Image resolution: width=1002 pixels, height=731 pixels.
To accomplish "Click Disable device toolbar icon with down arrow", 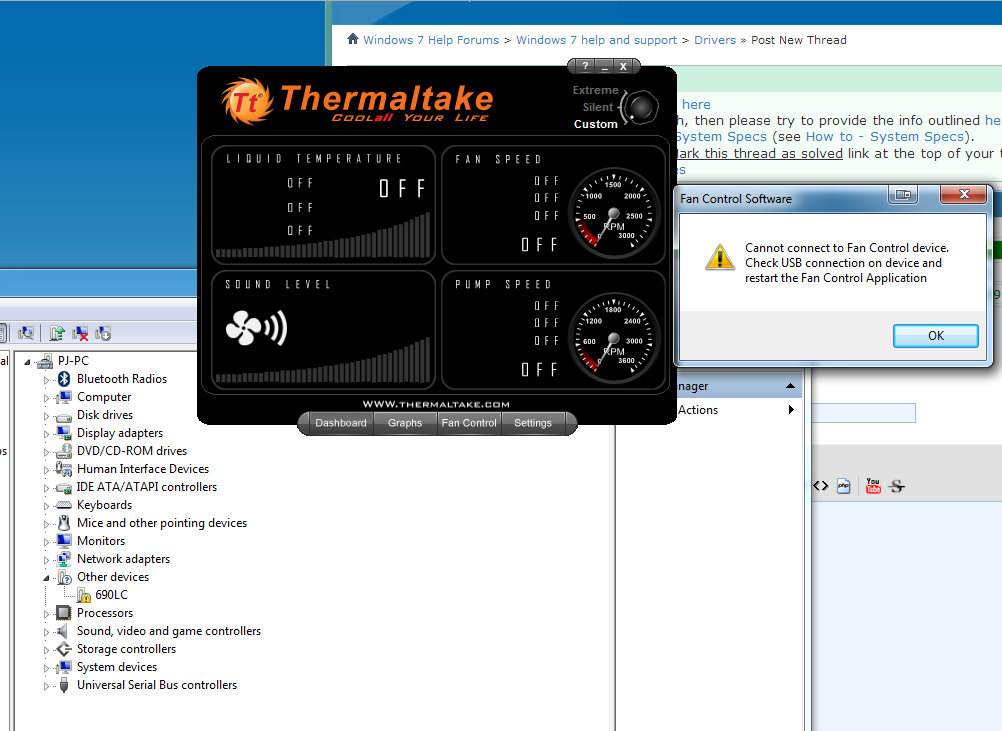I will [103, 333].
